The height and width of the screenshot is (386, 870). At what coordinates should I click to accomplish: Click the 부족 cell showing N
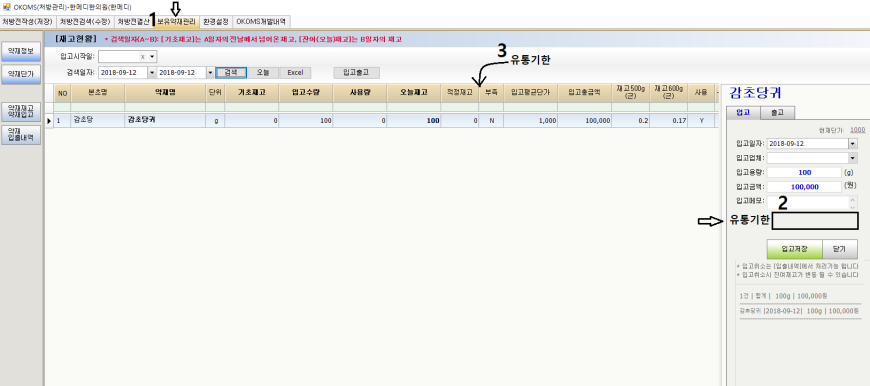[491, 120]
